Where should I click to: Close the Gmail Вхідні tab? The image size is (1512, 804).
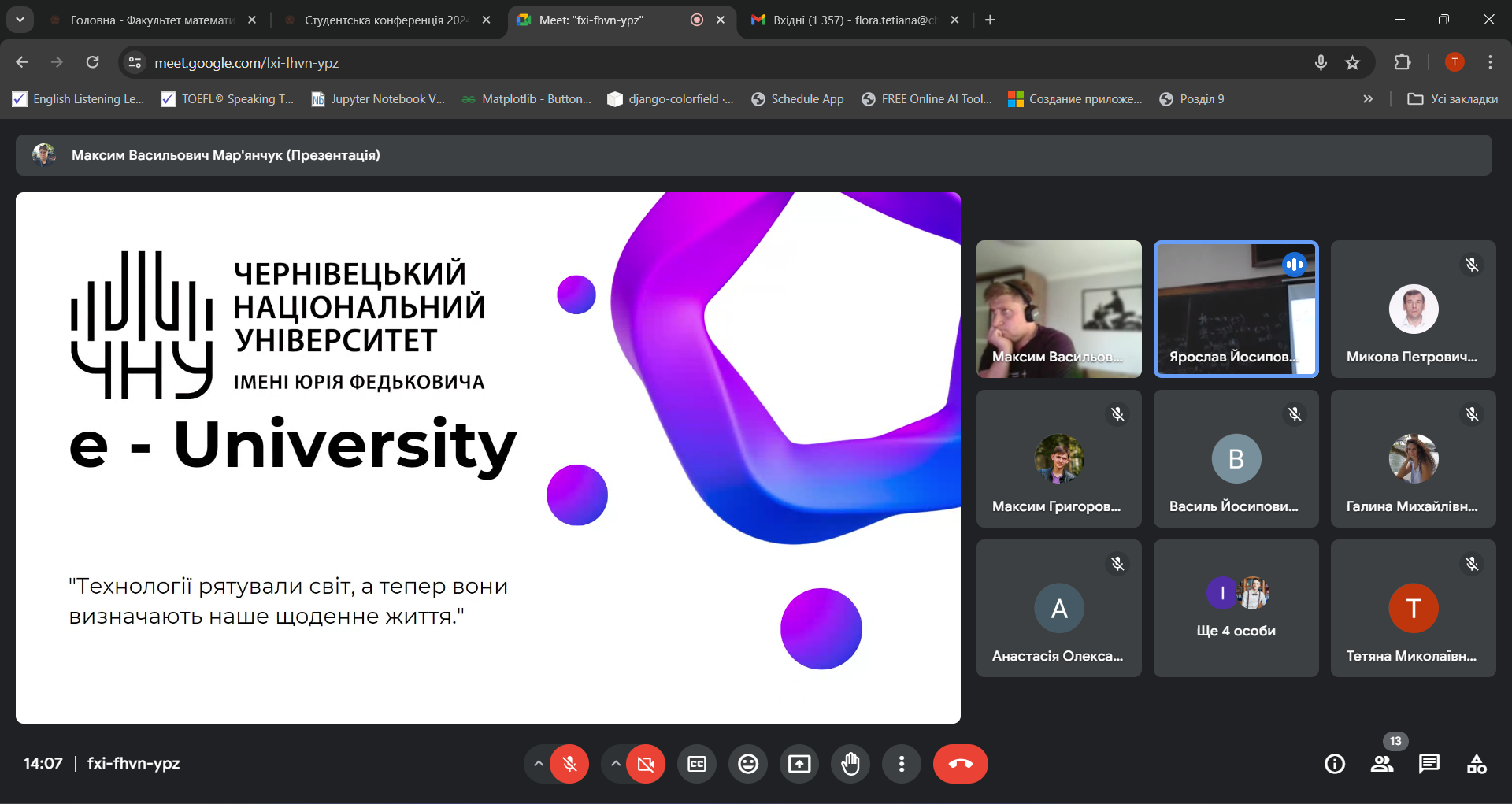click(954, 20)
